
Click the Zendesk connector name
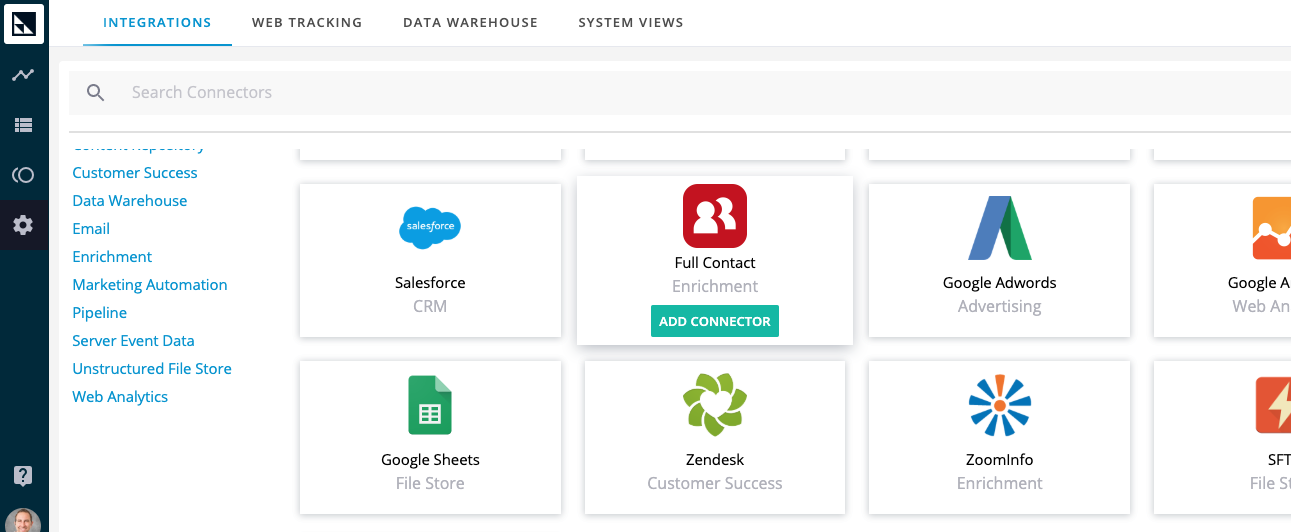715,460
